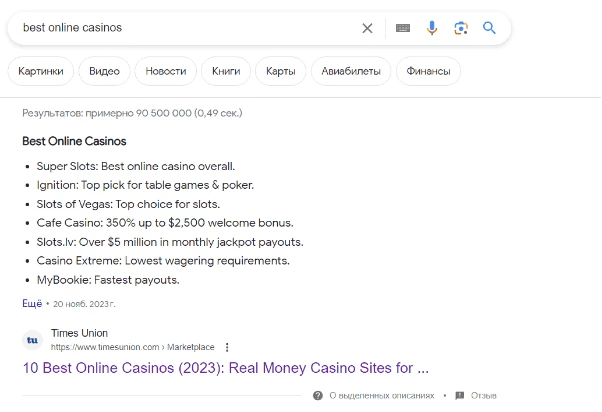The width and height of the screenshot is (602, 412).
Task: Open the three-dot menu beside timesunion.com
Action: coord(227,347)
